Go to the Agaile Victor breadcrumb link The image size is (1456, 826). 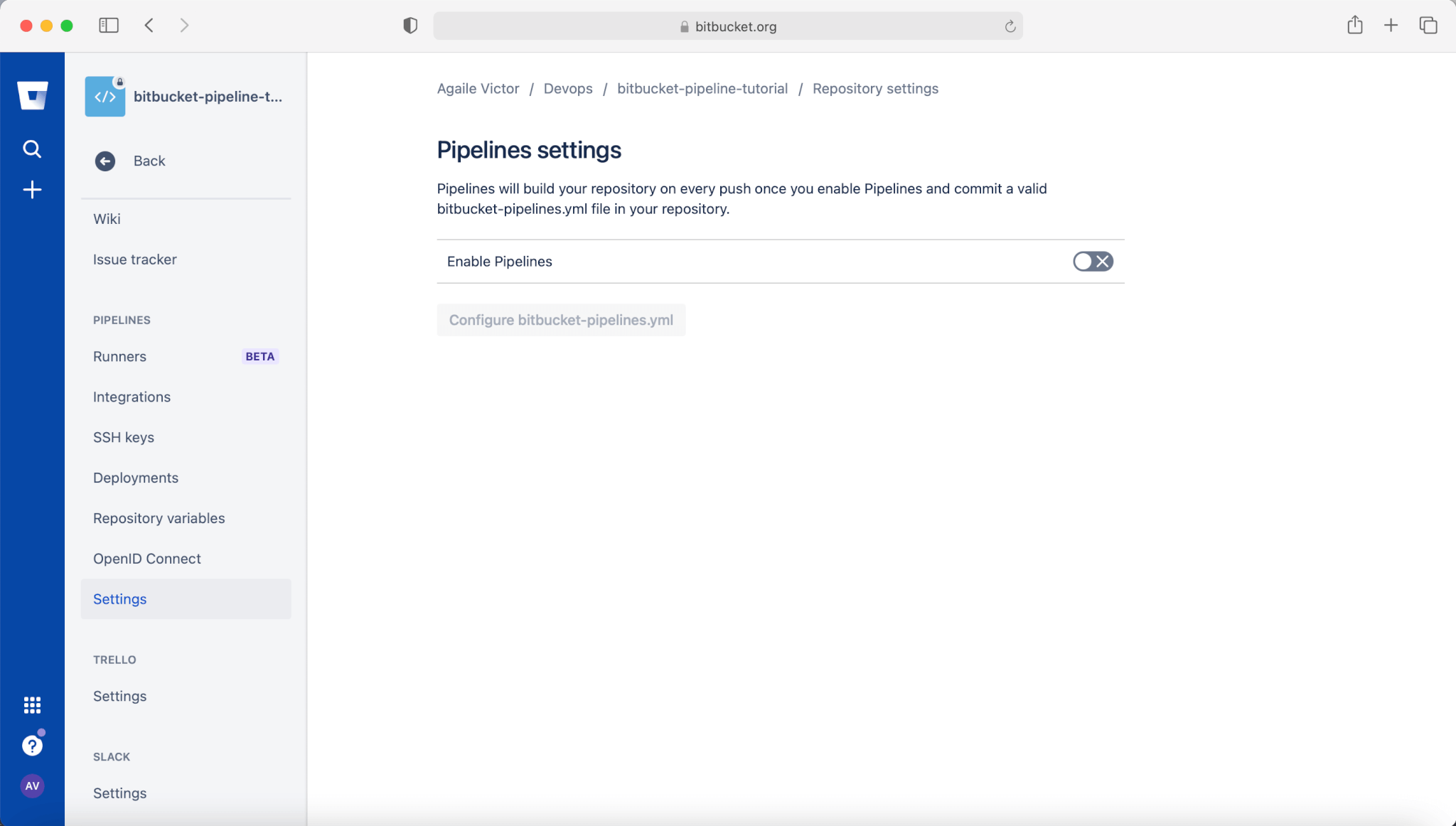[478, 89]
